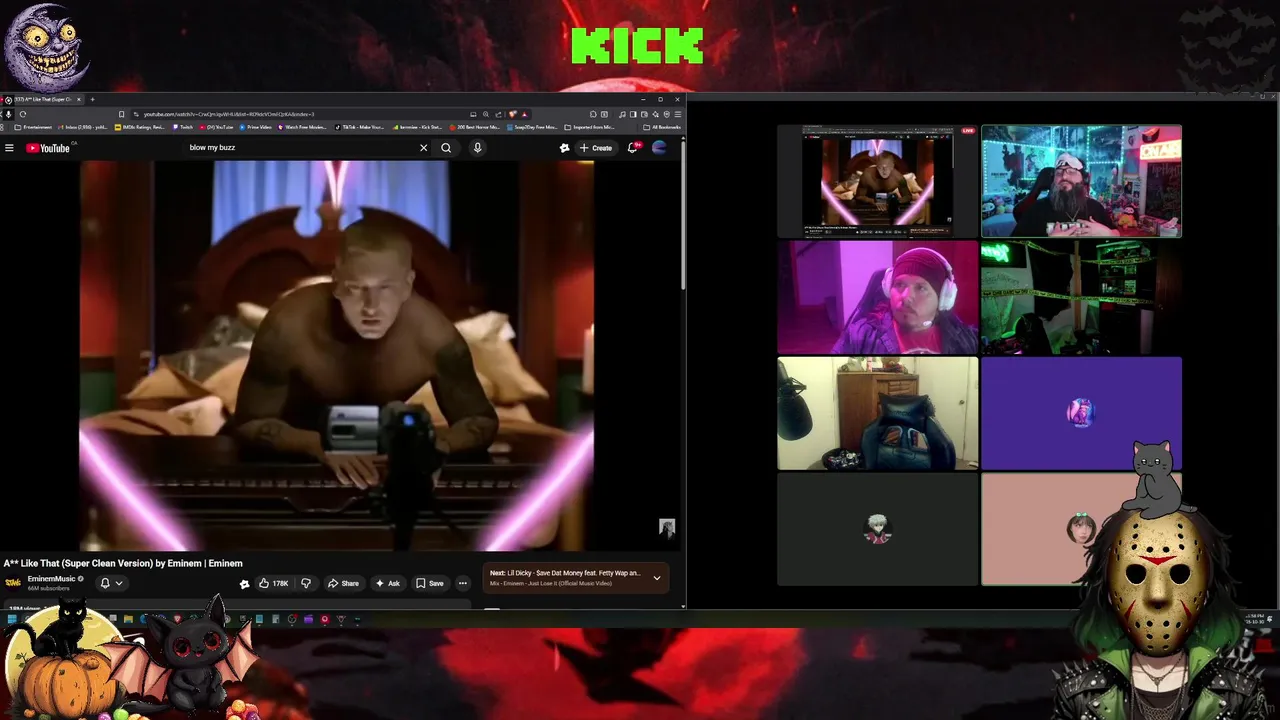The height and width of the screenshot is (720, 1280).
Task: Select the green-lit dark room webcam tile
Action: [x=1081, y=297]
